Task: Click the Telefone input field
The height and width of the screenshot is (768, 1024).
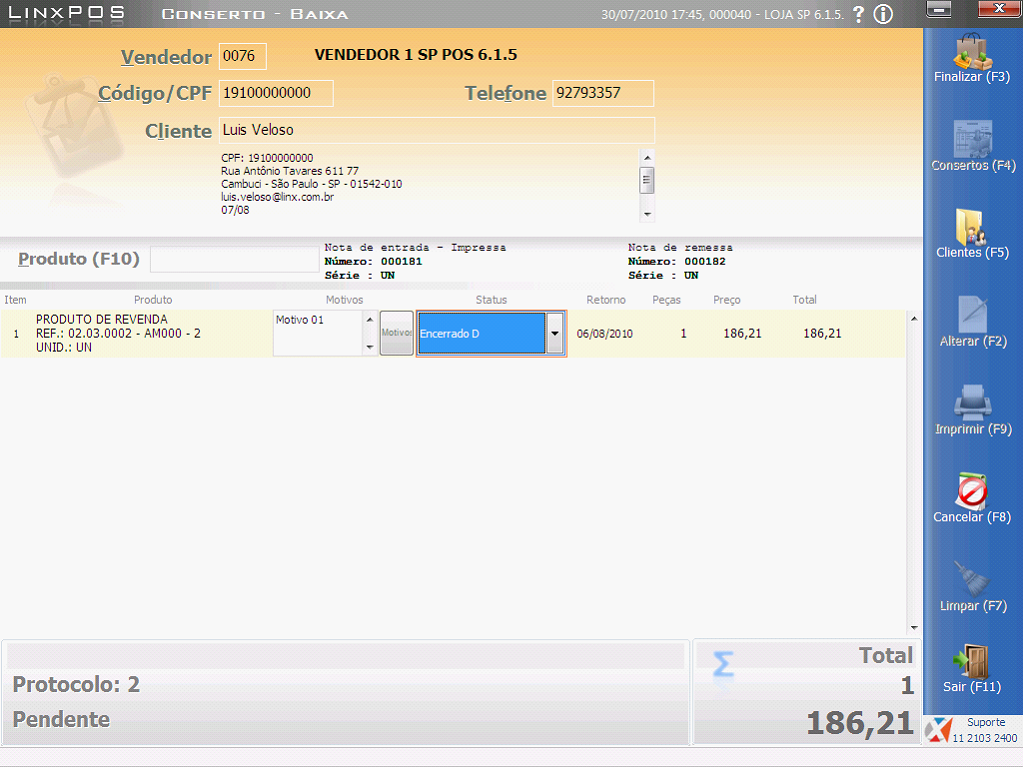Action: coord(603,93)
